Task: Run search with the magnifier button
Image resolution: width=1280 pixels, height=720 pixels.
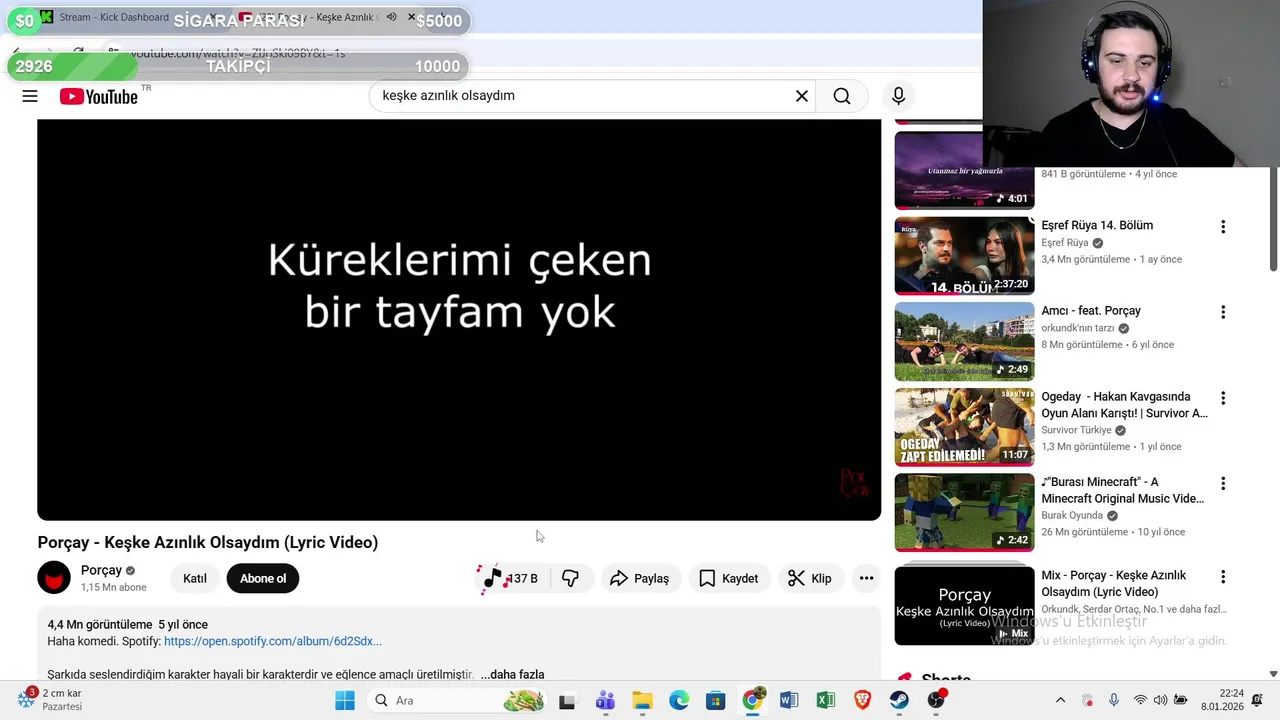Action: pos(842,96)
